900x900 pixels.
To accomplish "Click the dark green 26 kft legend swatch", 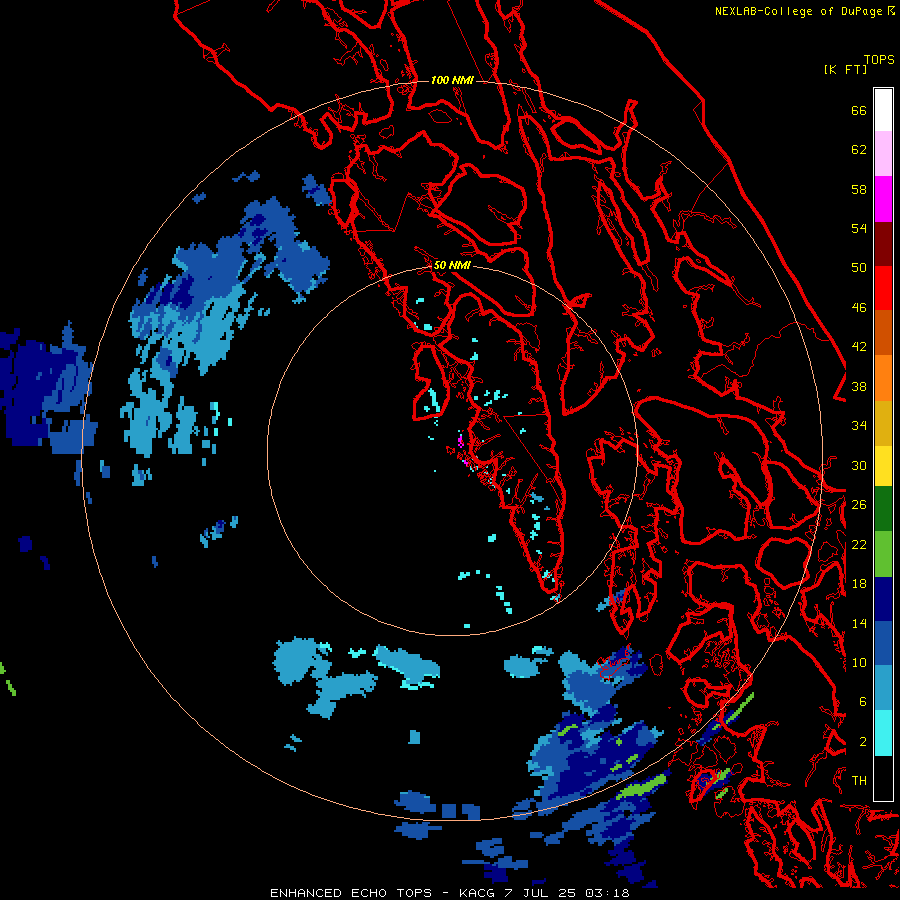I will (883, 509).
